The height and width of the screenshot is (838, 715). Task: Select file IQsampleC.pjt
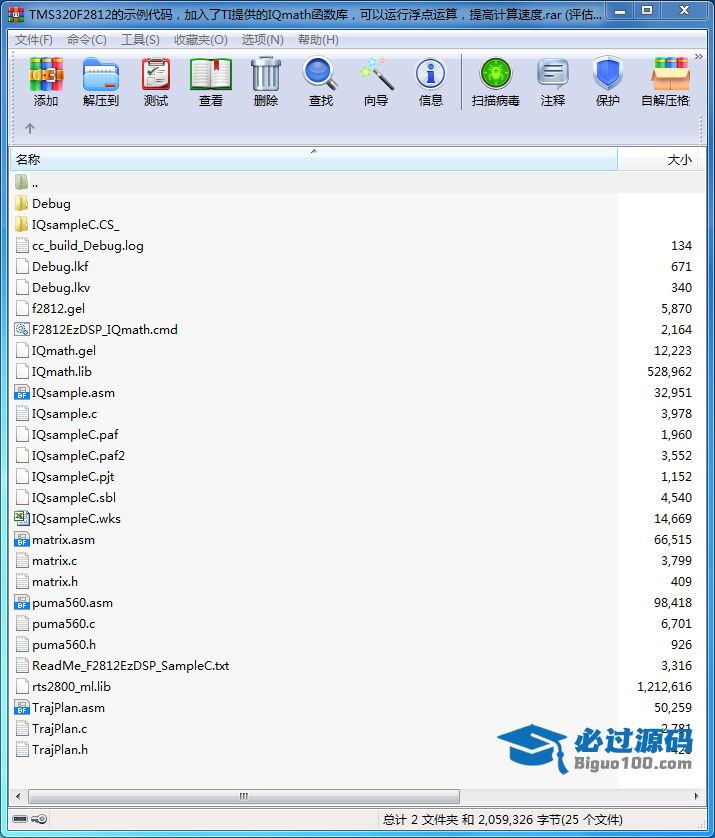[x=73, y=477]
